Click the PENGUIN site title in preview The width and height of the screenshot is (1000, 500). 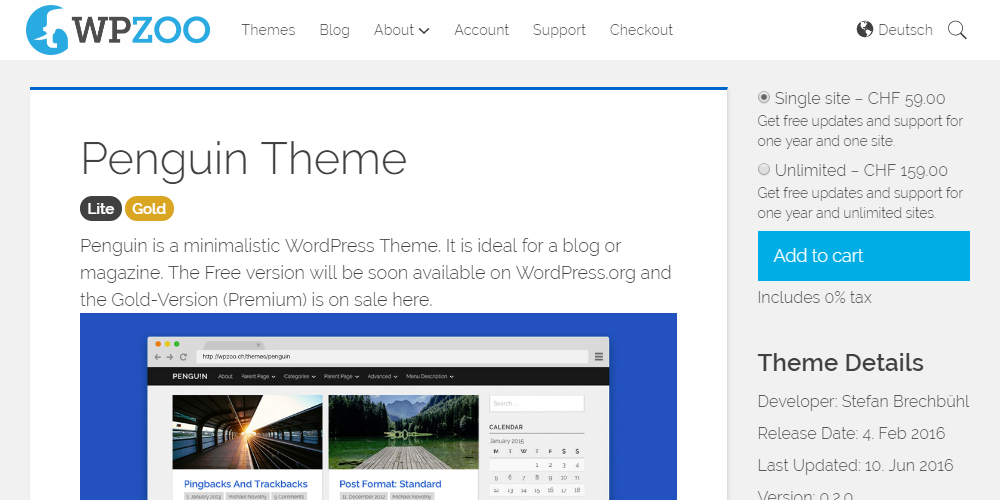click(189, 376)
